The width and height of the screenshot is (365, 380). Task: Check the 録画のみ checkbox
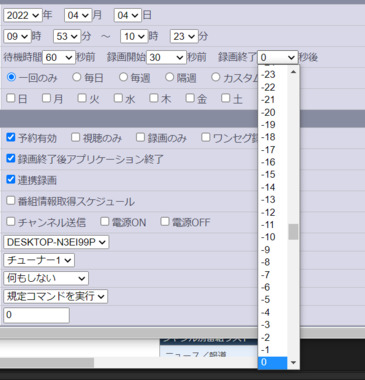[141, 137]
